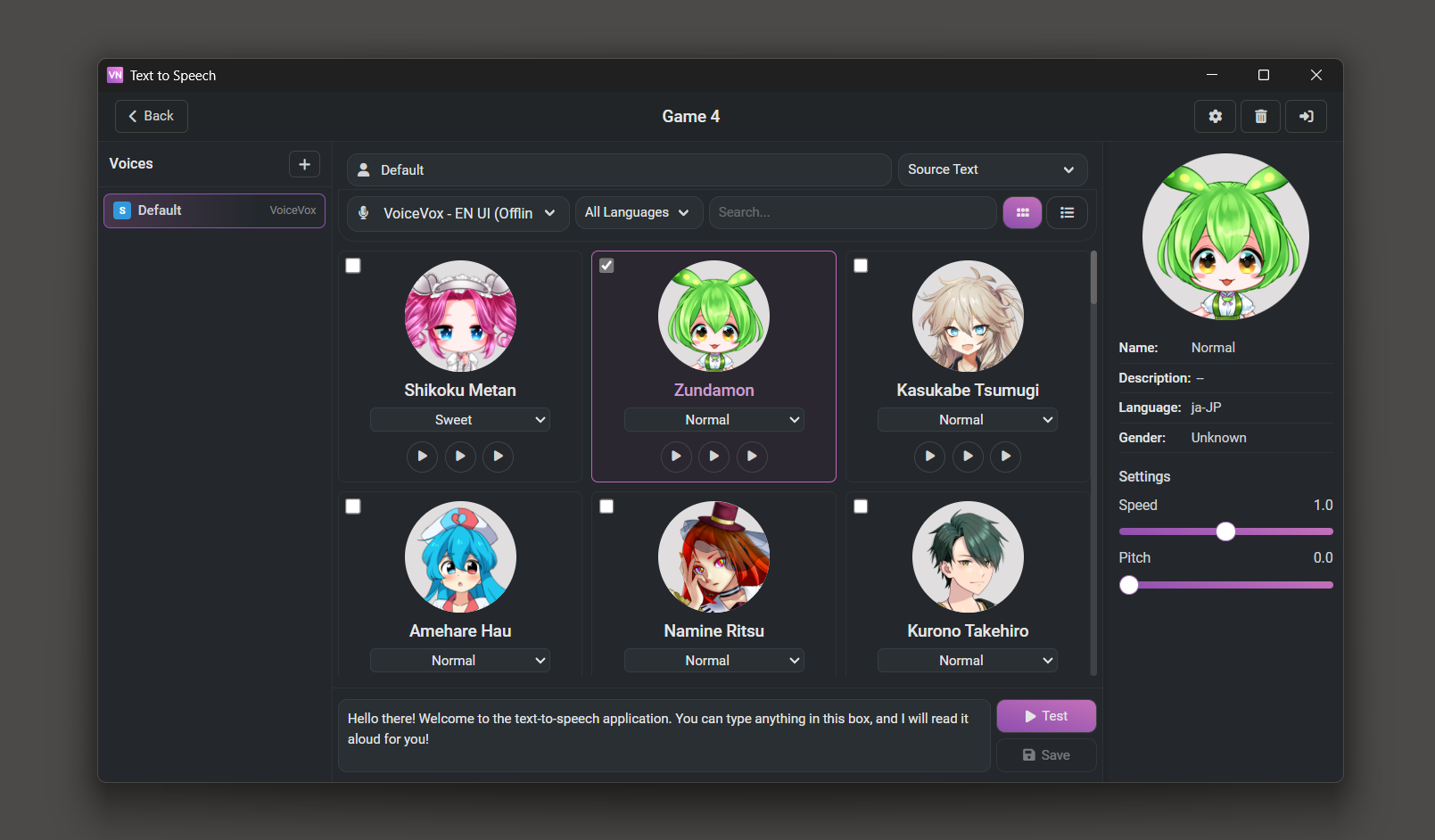Click the Speed slider handle
Screen dimensions: 1435x840
click(1225, 531)
